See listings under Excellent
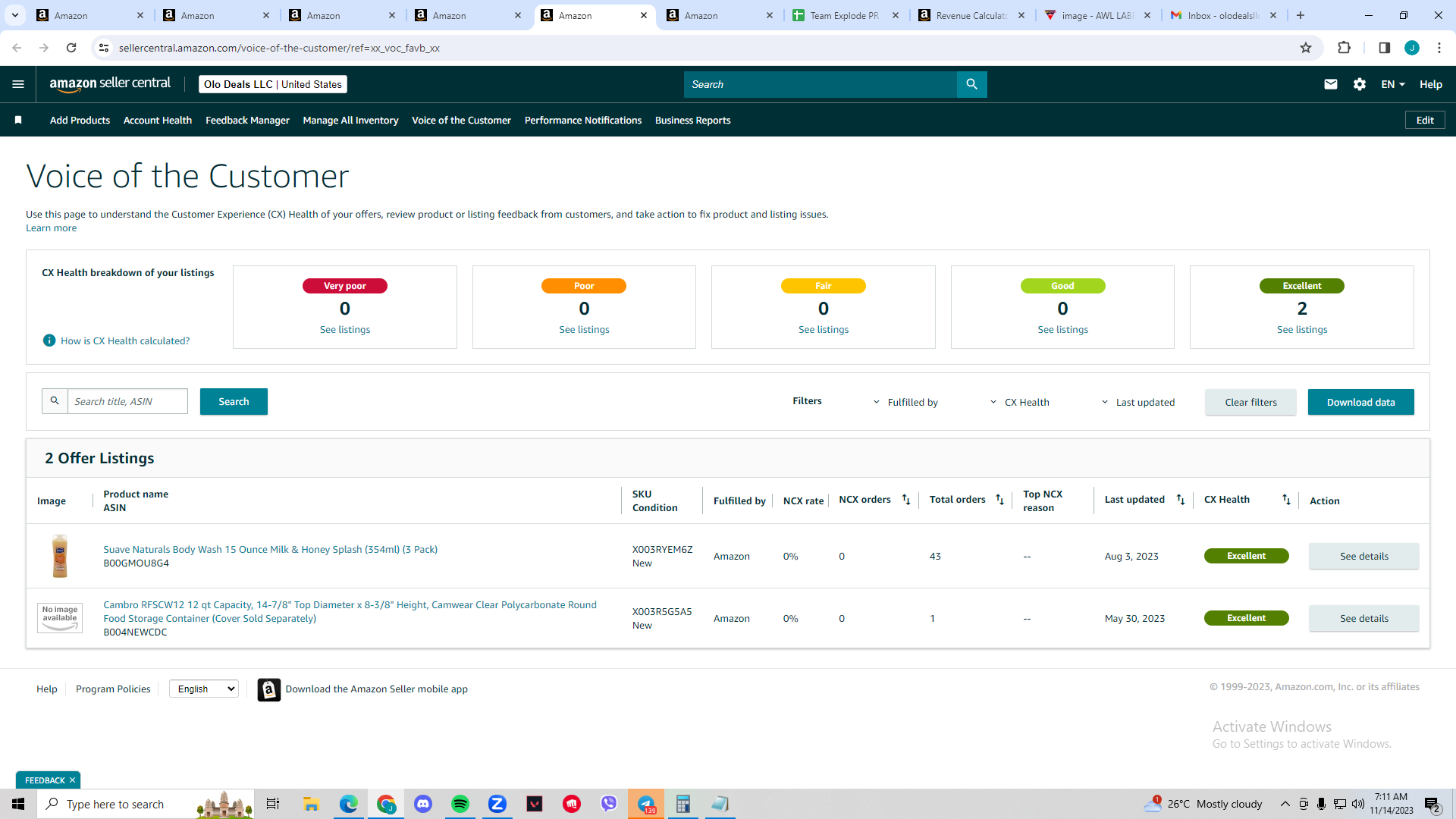This screenshot has height=819, width=1456. click(1302, 329)
